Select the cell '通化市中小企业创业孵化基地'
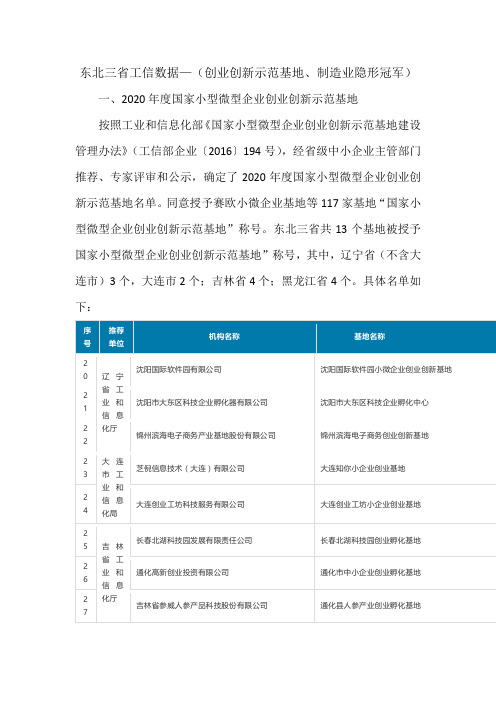 point(371,573)
